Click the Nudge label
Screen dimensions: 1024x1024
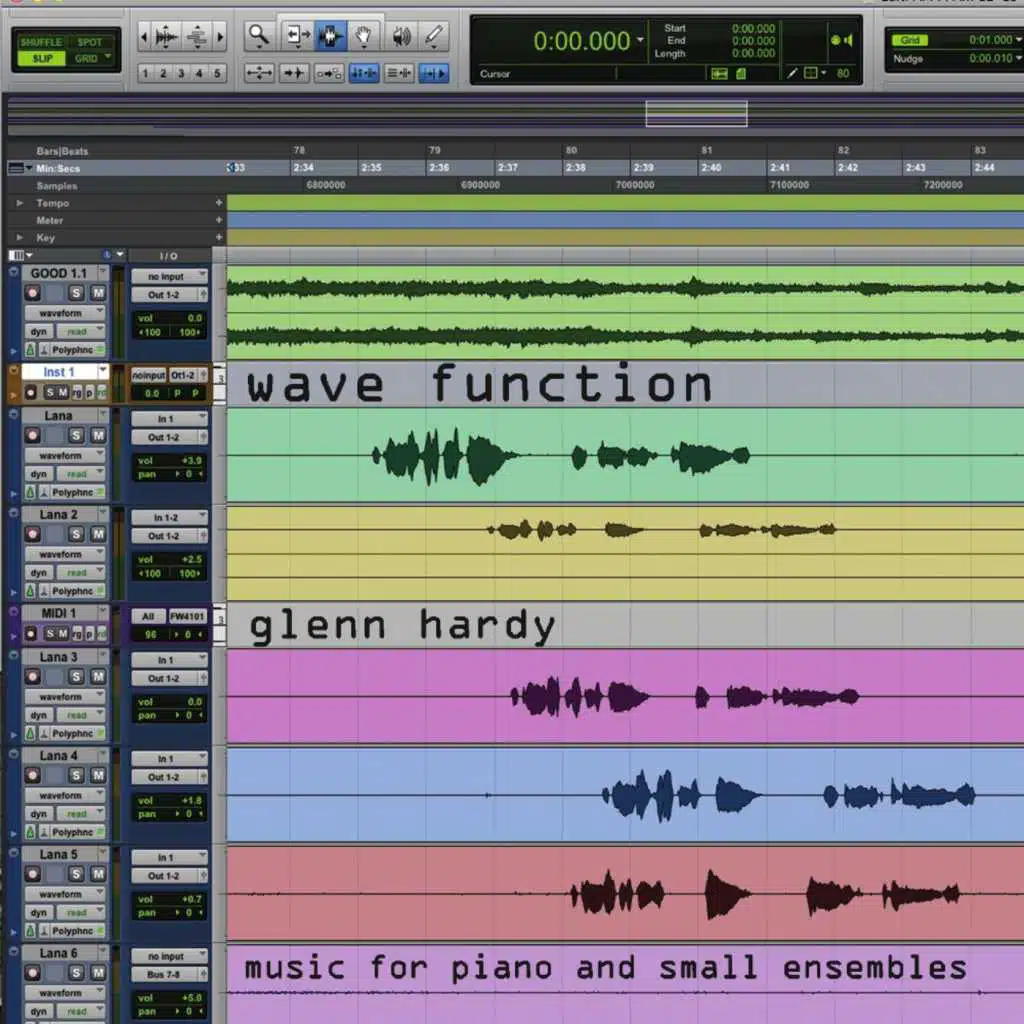click(908, 59)
